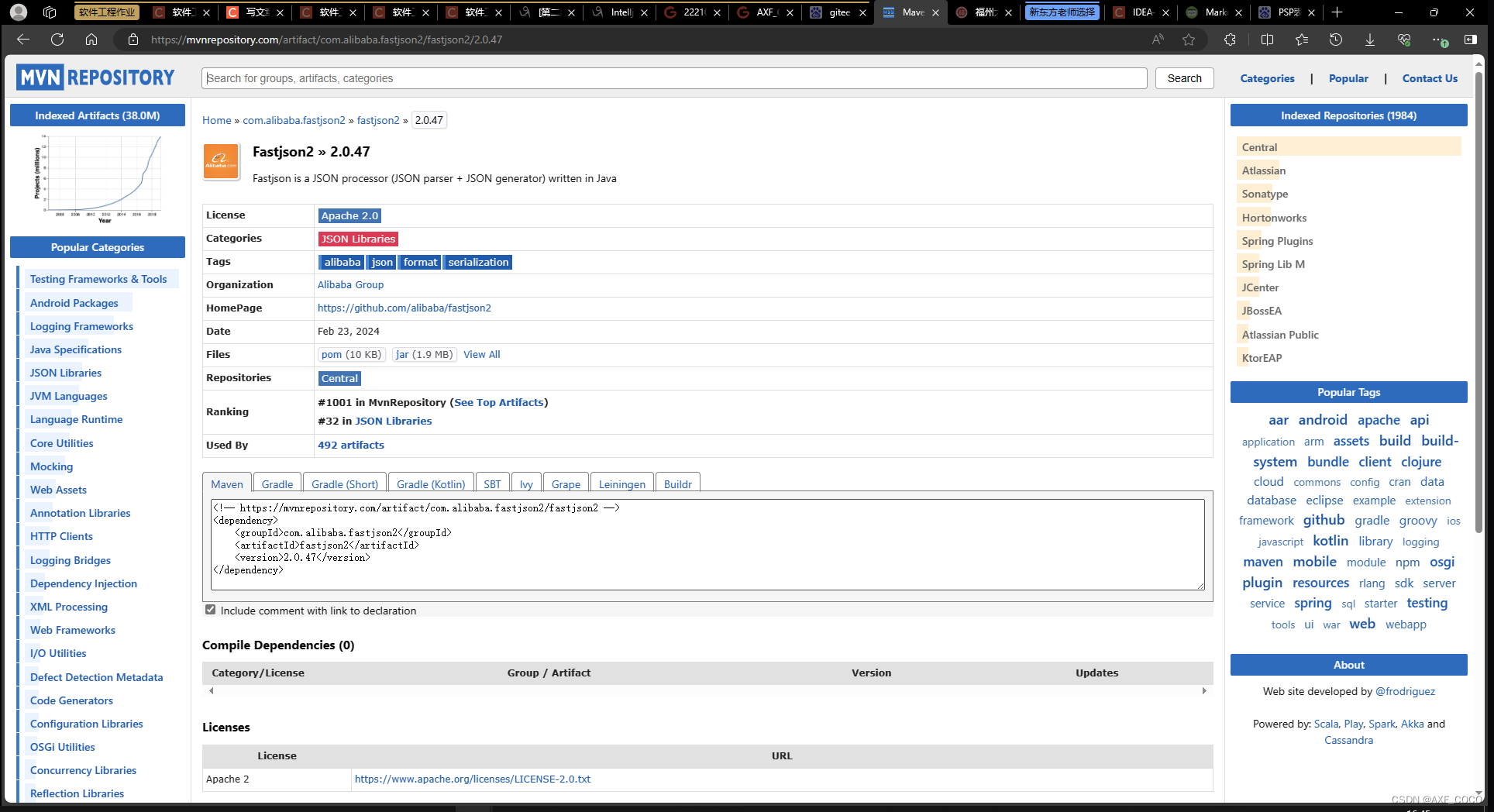Open browser essentials heart icon
This screenshot has height=812, width=1494.
pyautogui.click(x=1404, y=40)
